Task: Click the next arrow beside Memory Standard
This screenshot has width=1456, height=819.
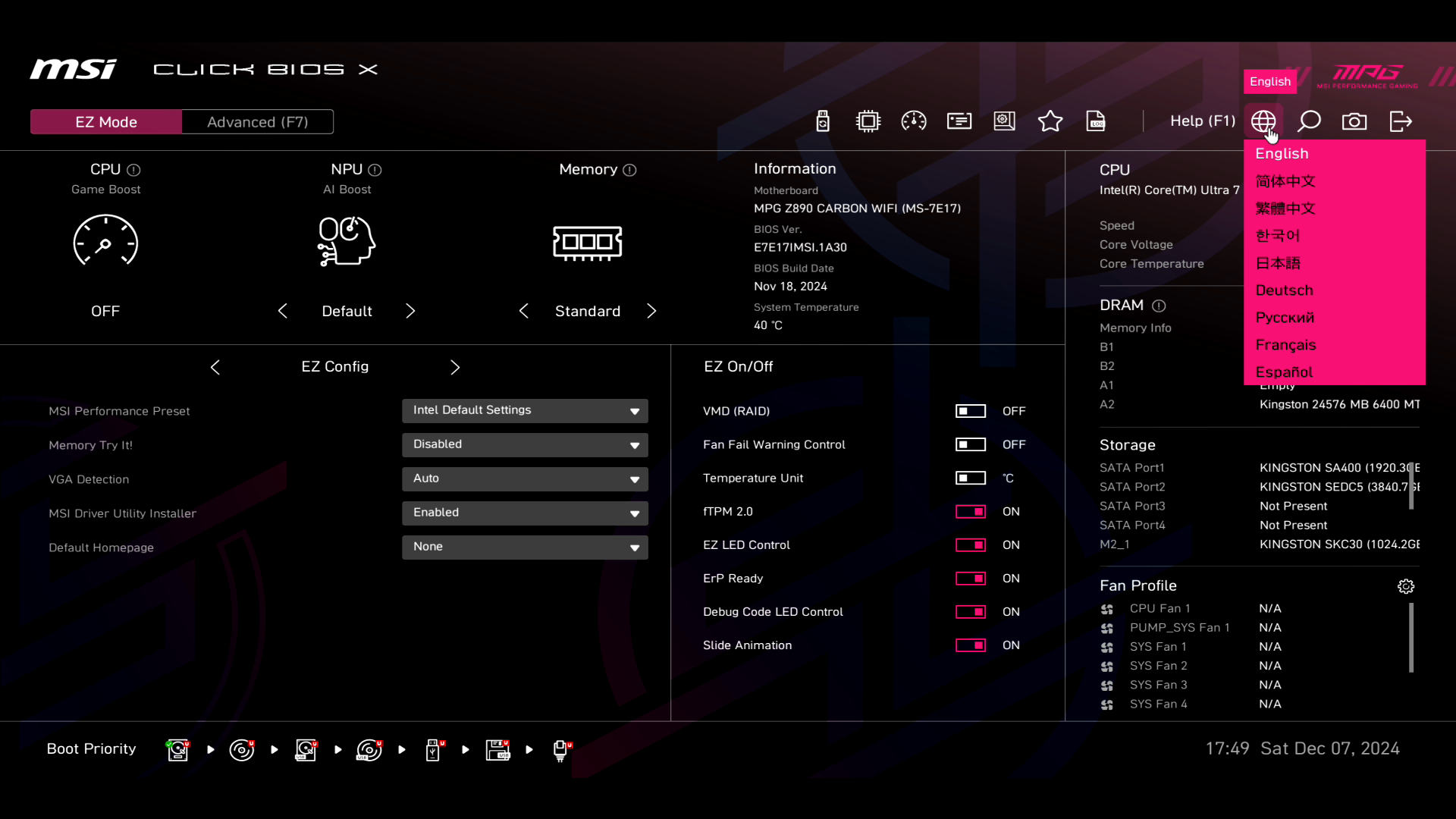Action: click(651, 311)
